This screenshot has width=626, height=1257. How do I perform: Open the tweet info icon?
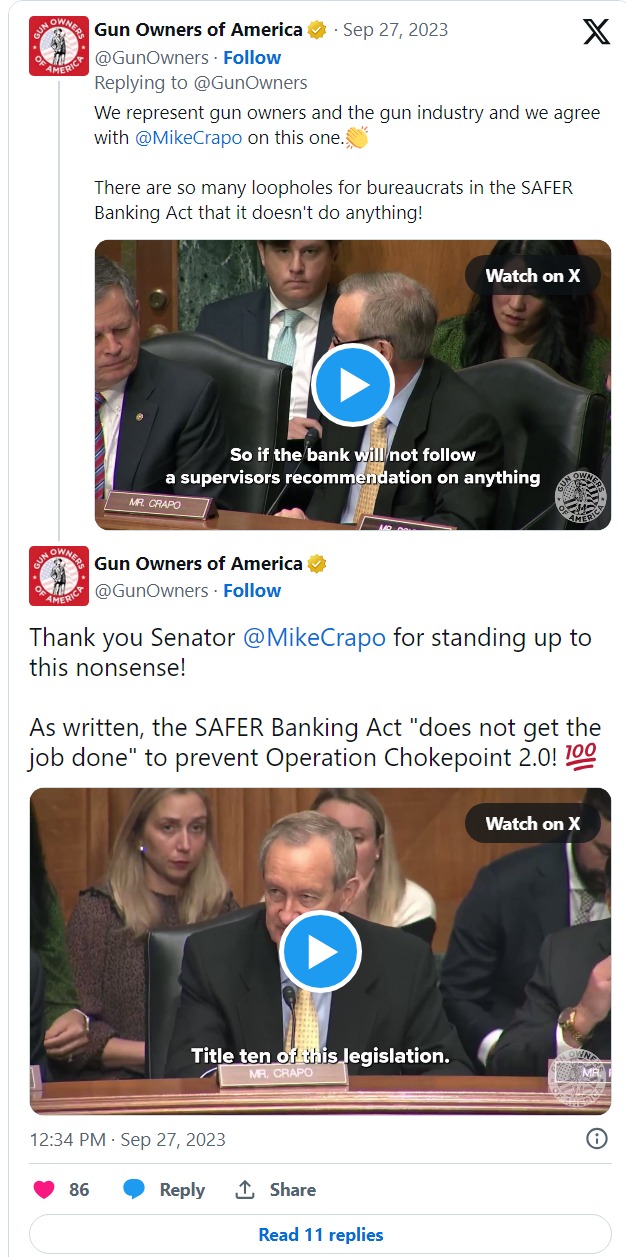point(596,1139)
